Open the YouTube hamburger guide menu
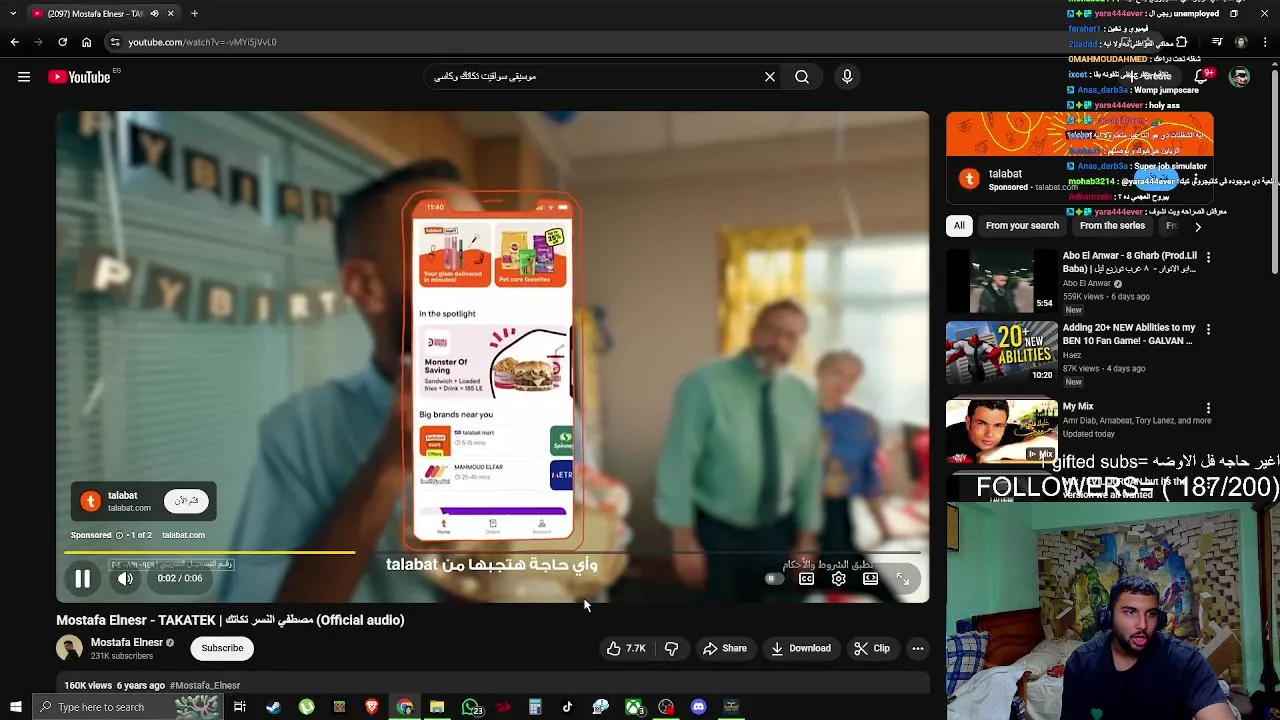 click(24, 77)
